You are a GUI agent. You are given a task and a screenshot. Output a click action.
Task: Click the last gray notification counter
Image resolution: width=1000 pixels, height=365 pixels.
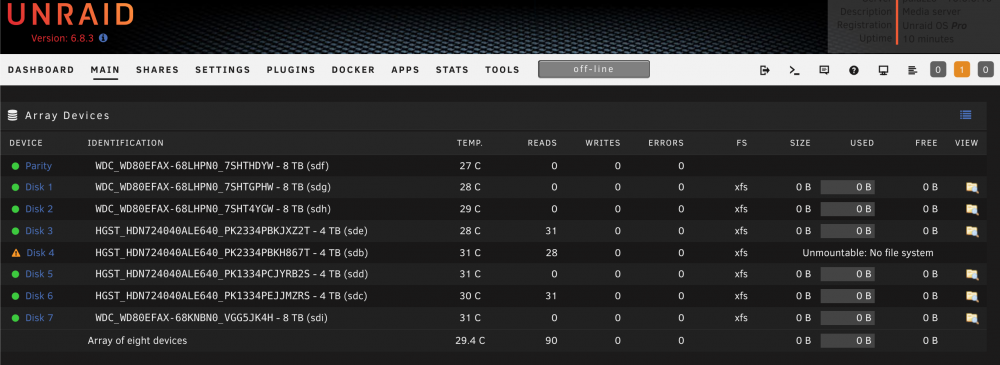tap(986, 70)
